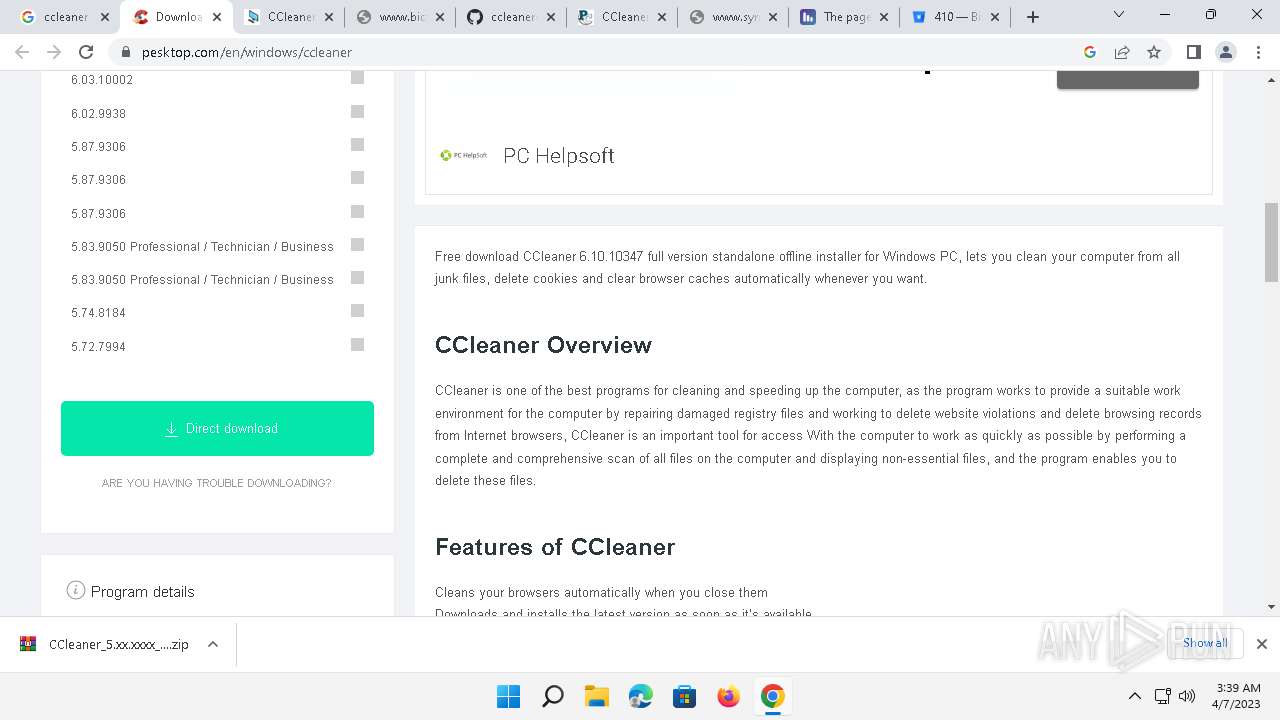Viewport: 1280px width, 720px height.
Task: Select version 5.72.7994 in the list
Action: click(x=98, y=346)
